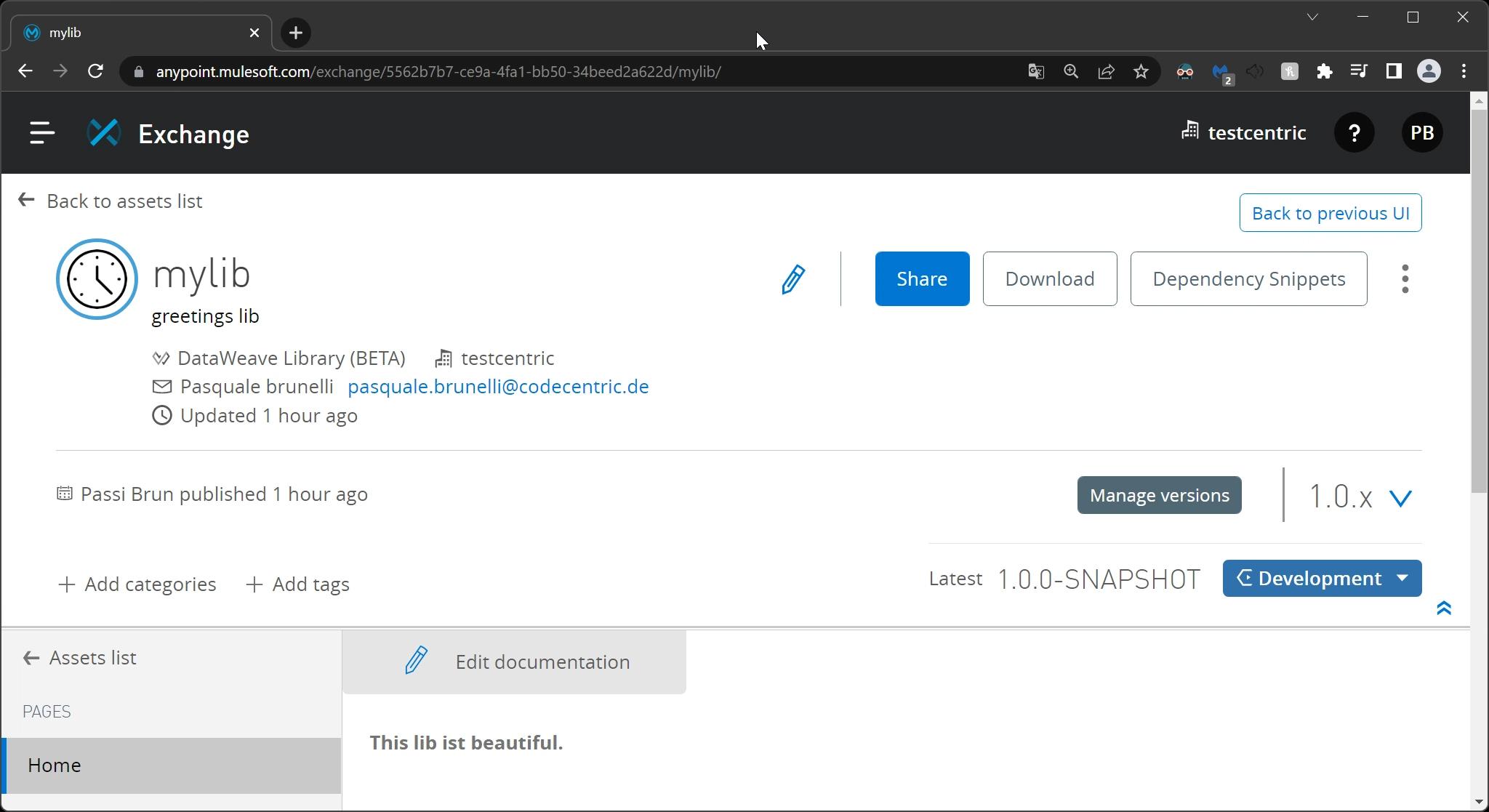Screen dimensions: 1489x812
Task: Click the mylib clock asset icon
Action: (97, 279)
